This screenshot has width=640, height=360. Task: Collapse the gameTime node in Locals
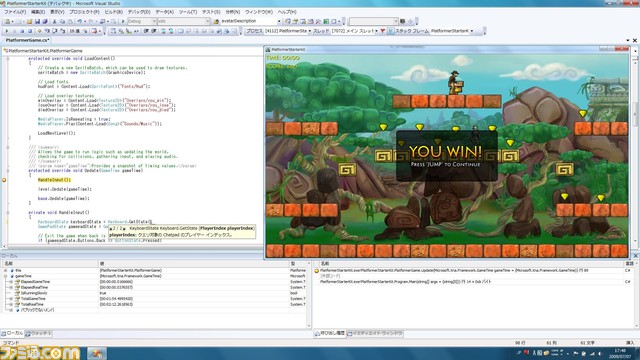point(6,276)
